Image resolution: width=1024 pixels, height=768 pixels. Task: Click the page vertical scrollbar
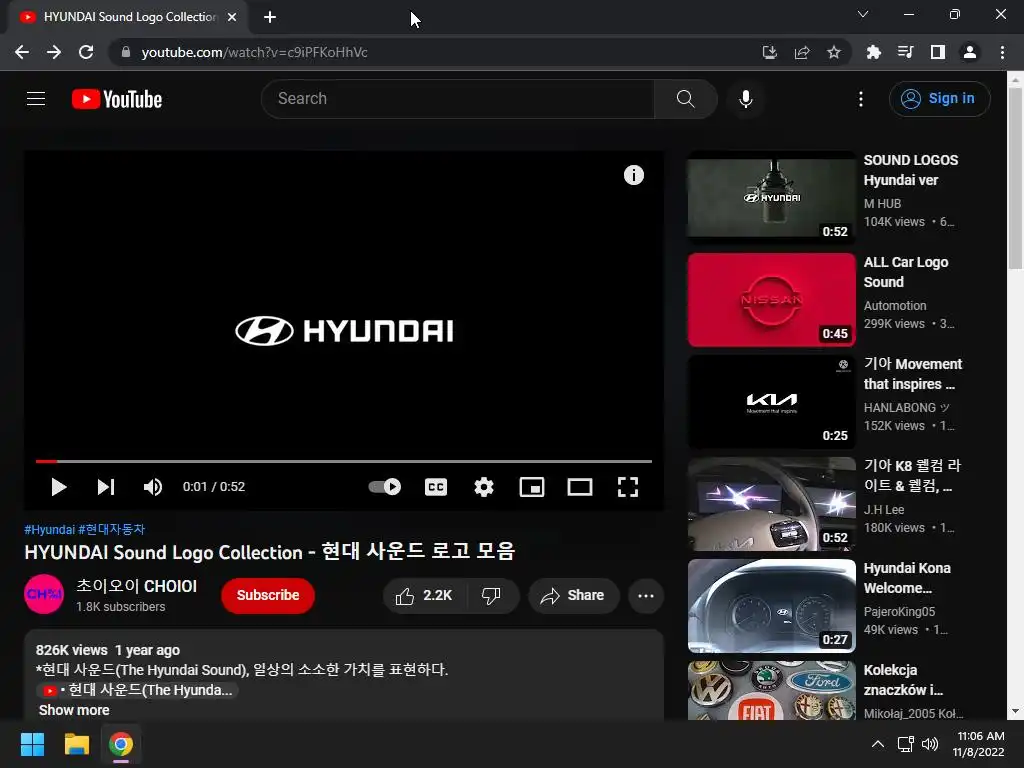pyautogui.click(x=1015, y=176)
